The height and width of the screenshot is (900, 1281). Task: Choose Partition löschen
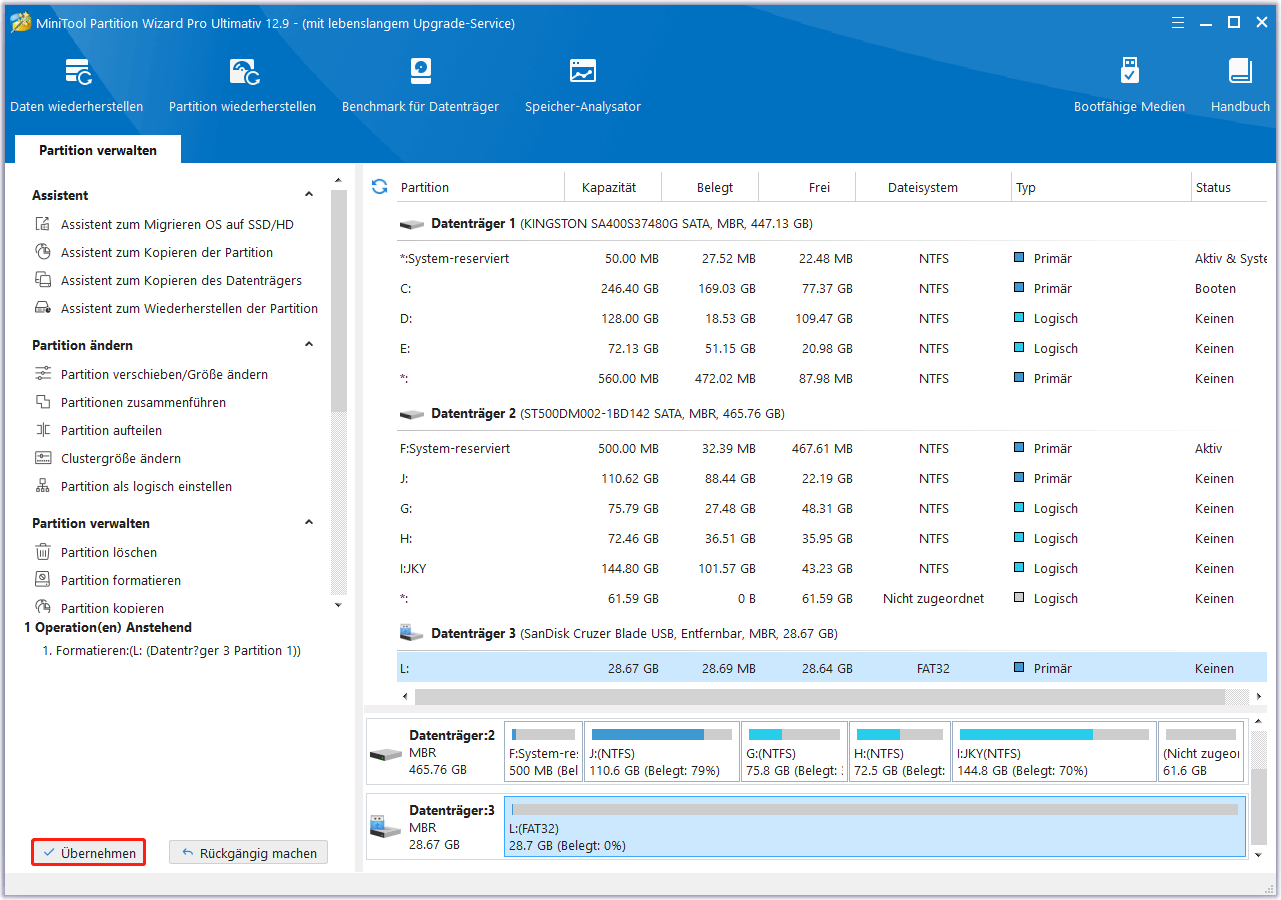click(x=96, y=553)
